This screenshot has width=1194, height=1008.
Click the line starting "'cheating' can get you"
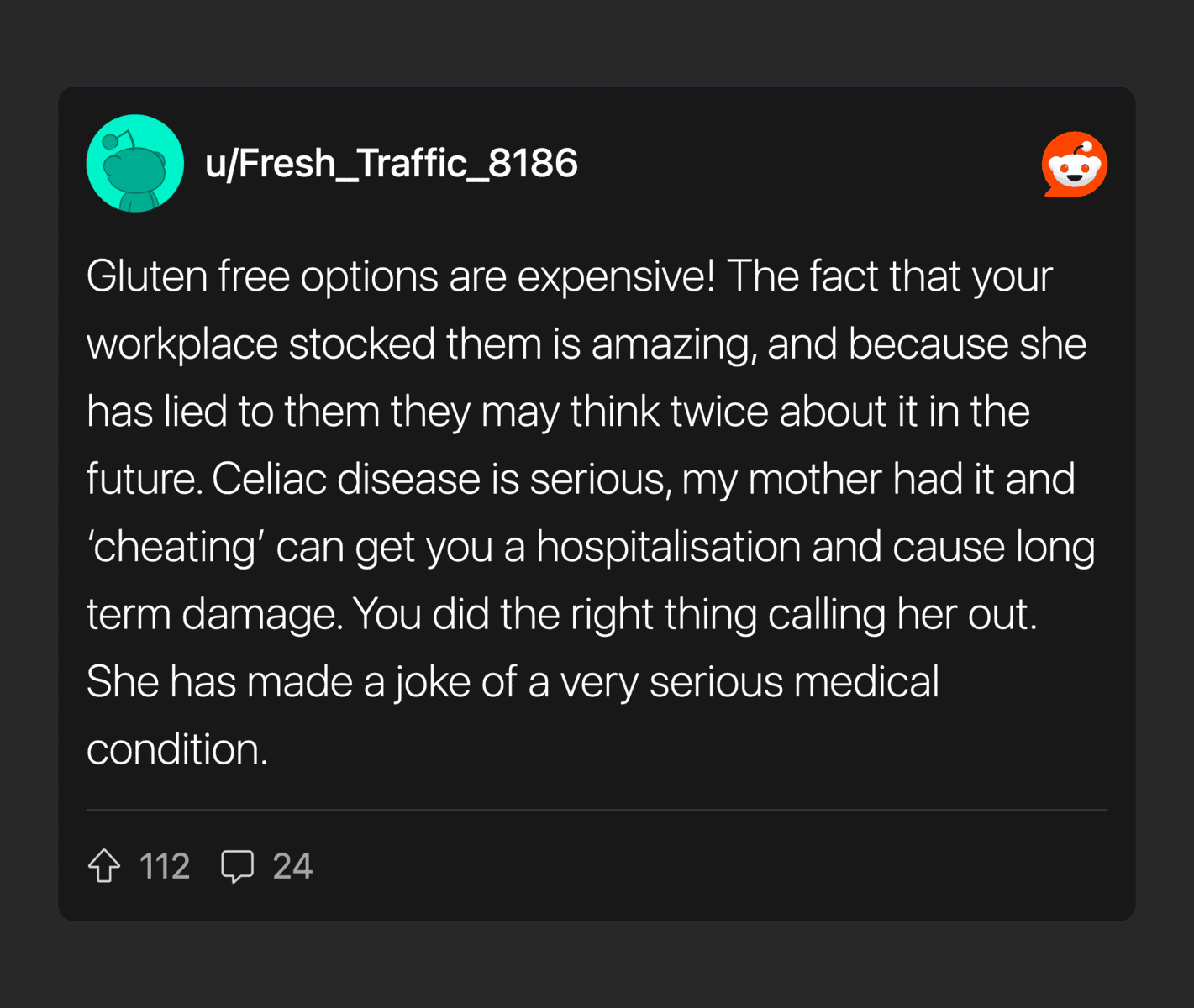591,547
